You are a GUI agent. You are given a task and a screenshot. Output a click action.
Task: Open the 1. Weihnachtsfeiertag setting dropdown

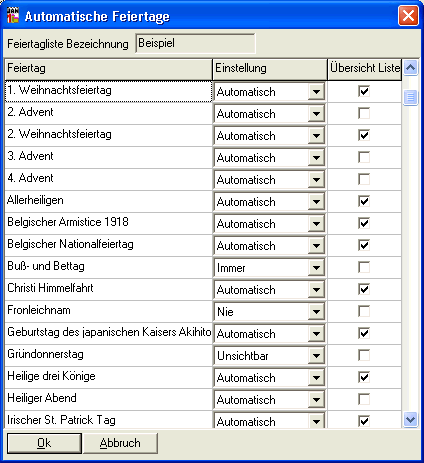[316, 91]
